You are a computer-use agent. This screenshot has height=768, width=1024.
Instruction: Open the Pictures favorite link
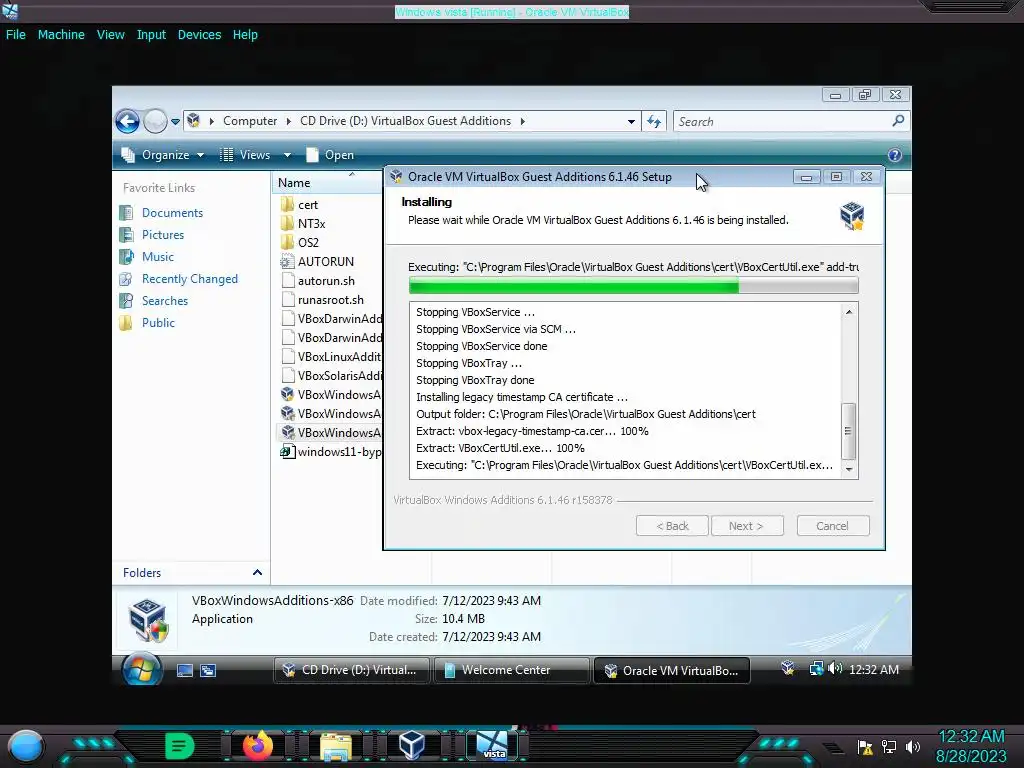point(163,234)
